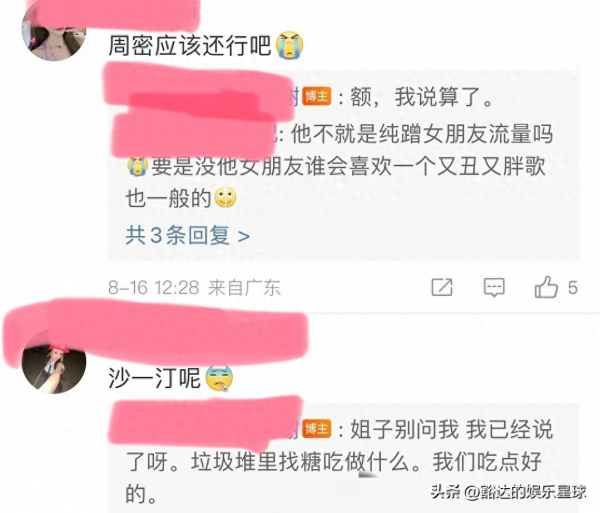Click the 头条 watermark handle
The width and height of the screenshot is (600, 513).
(x=509, y=492)
